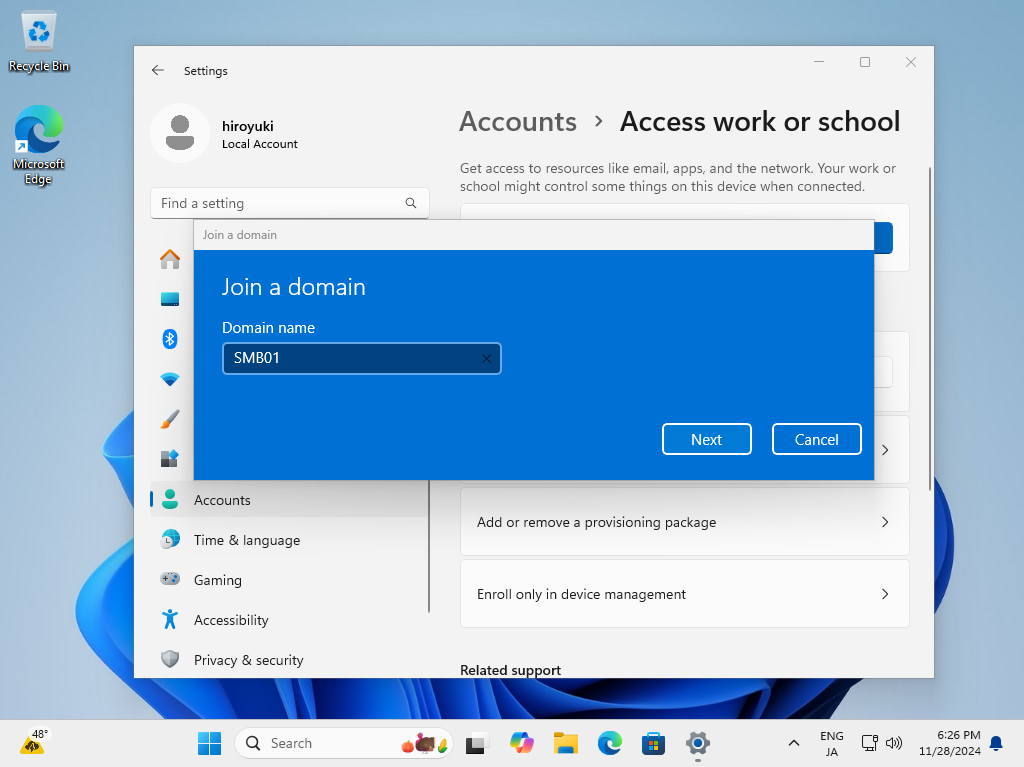Screen dimensions: 1024x767
Task: Open the Home icon in sidebar
Action: pos(170,259)
